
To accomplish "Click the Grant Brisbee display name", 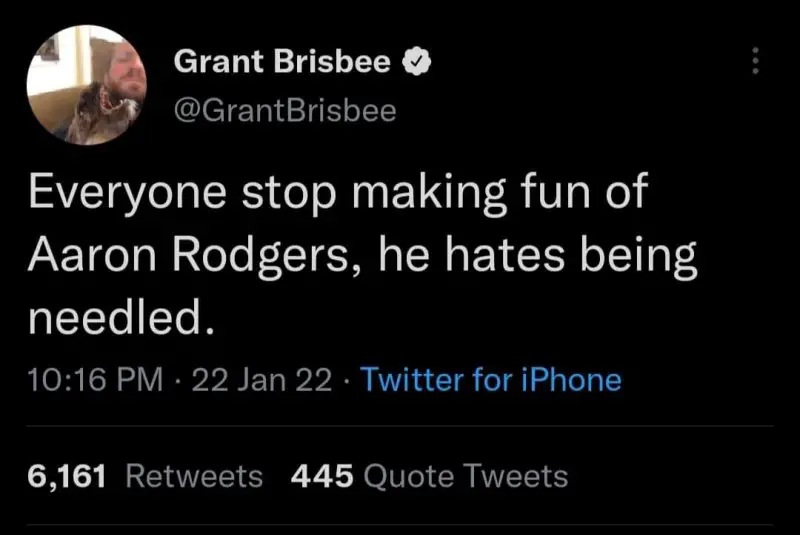I will (282, 62).
